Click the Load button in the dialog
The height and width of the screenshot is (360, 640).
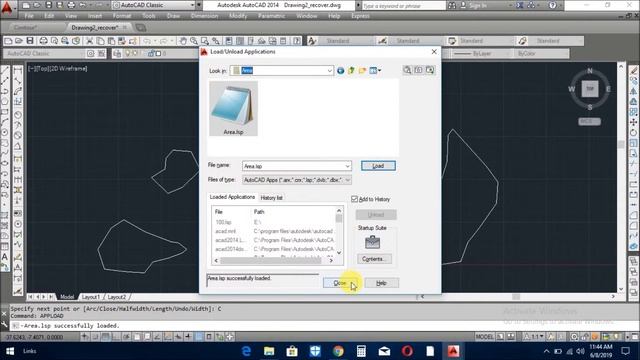coord(378,166)
